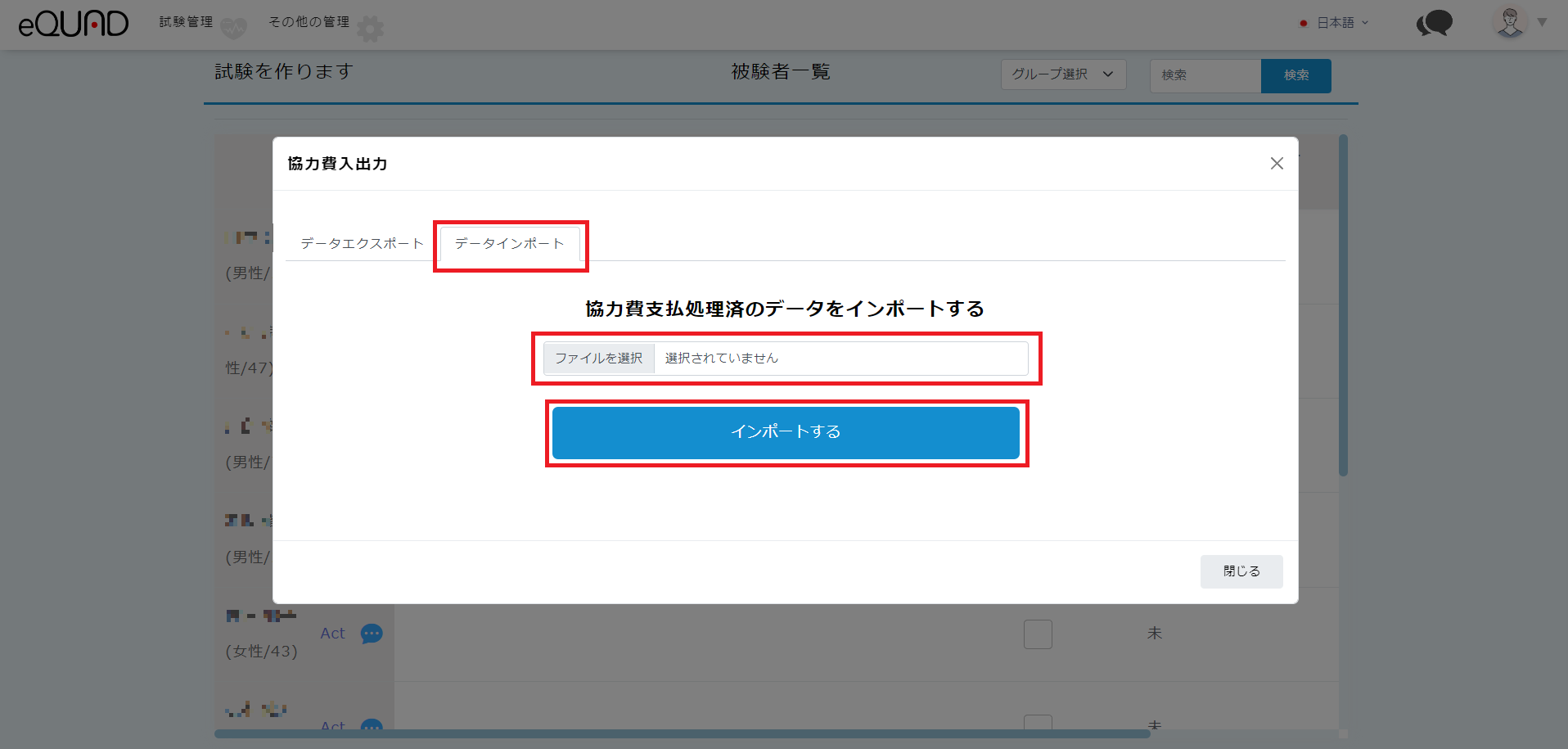Select the データインポート tab
This screenshot has width=1568, height=749.
click(509, 244)
